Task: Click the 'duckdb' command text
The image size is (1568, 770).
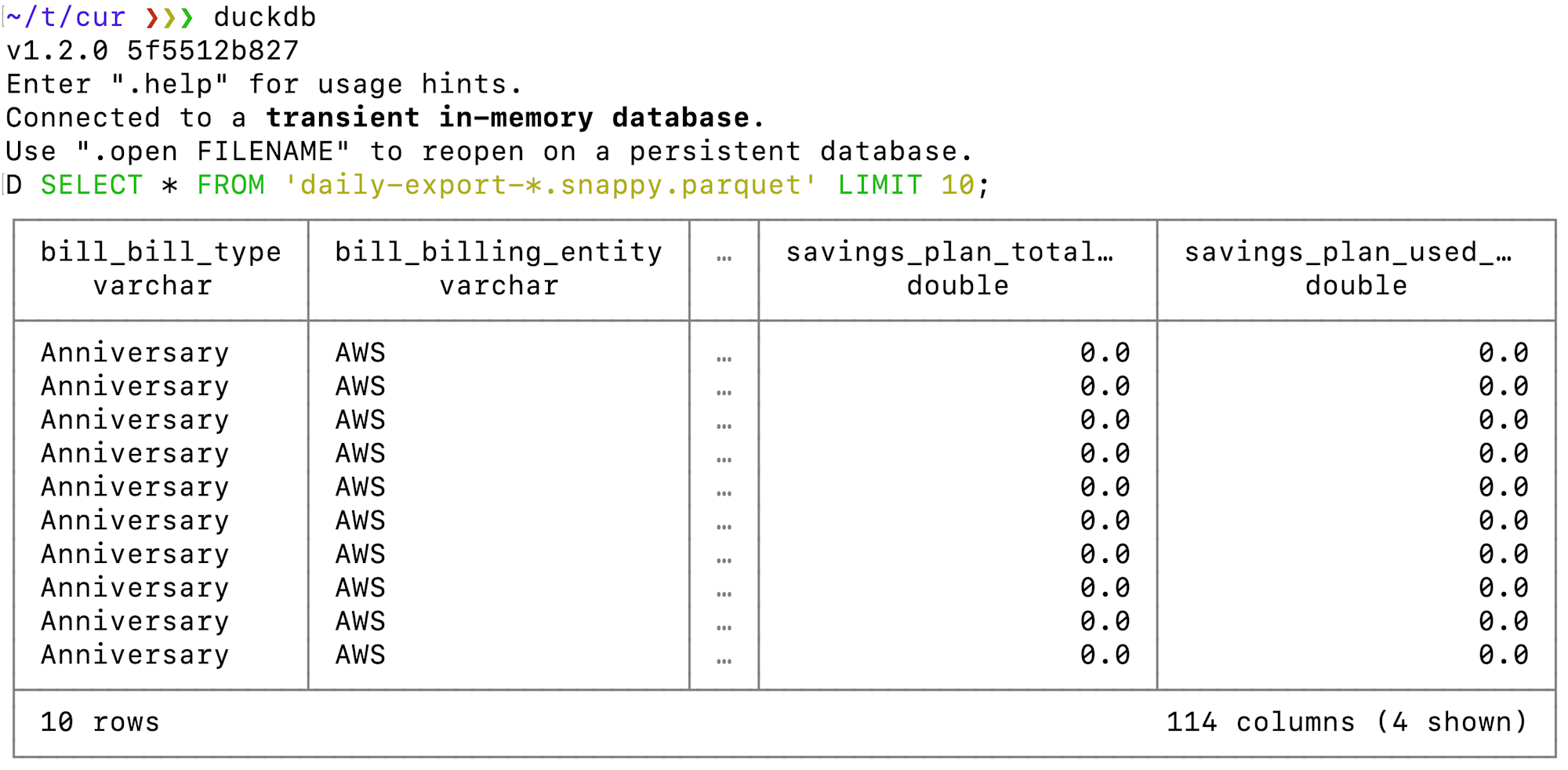Action: pos(265,17)
